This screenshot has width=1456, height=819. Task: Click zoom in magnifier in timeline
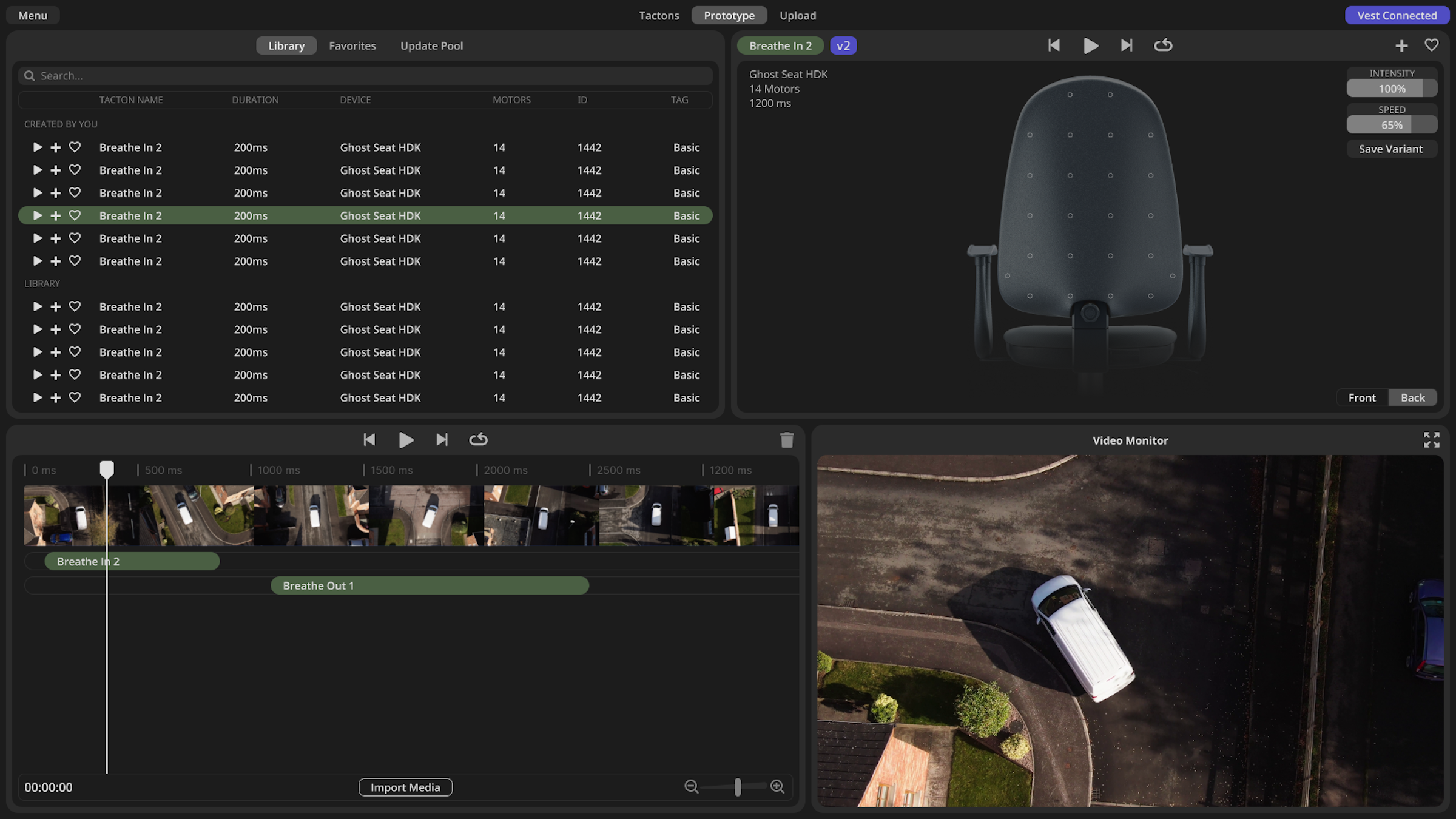(777, 787)
